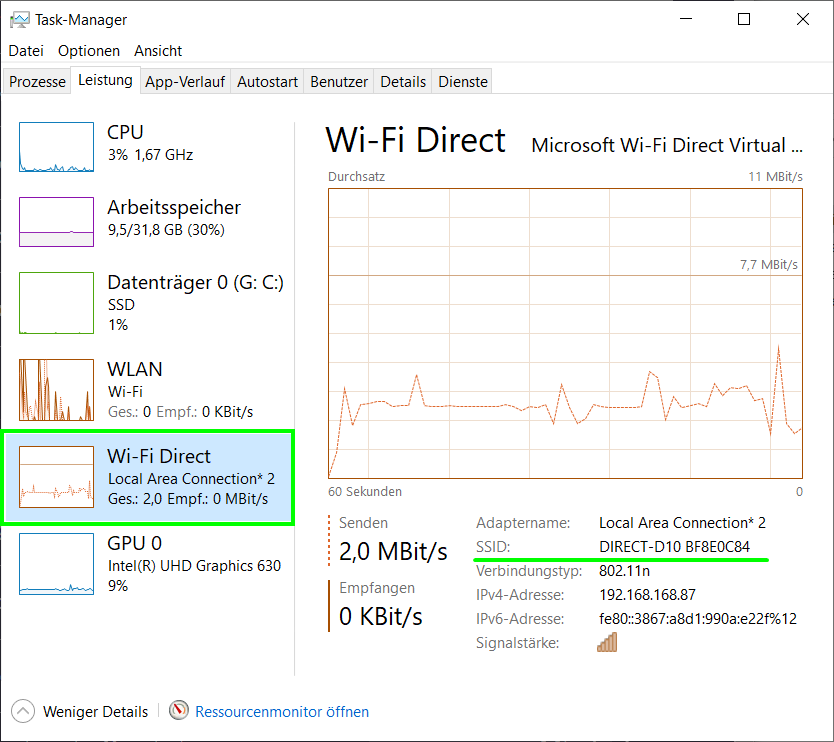Click the WLAN throughput mini graph
Screen dimensions: 834x742
[56, 390]
